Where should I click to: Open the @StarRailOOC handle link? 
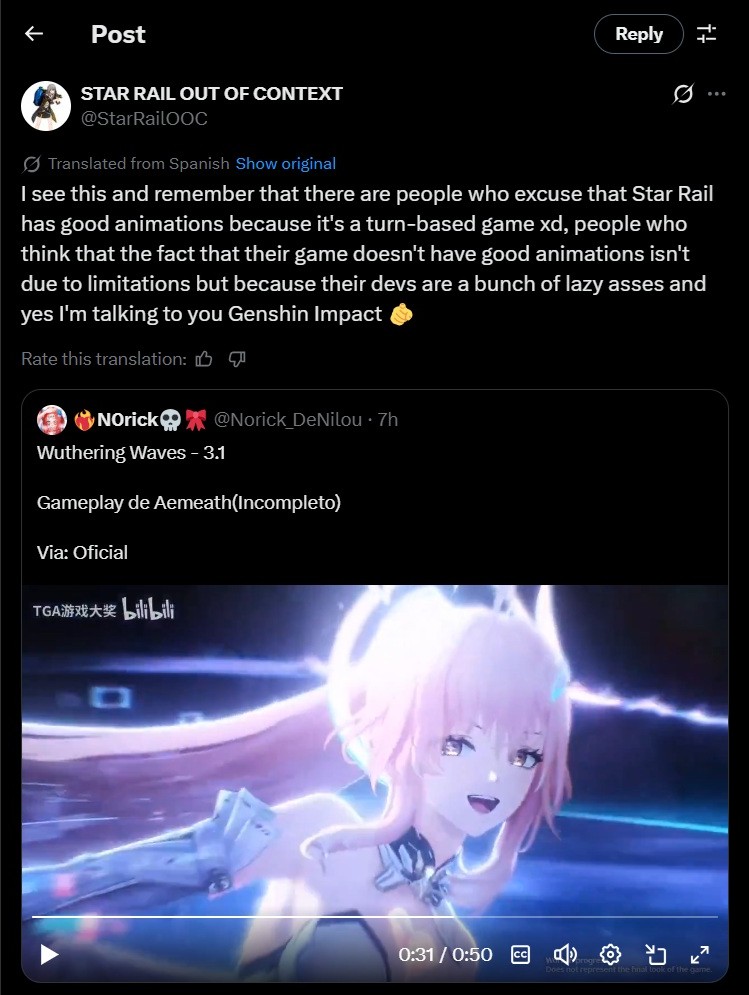[x=144, y=119]
